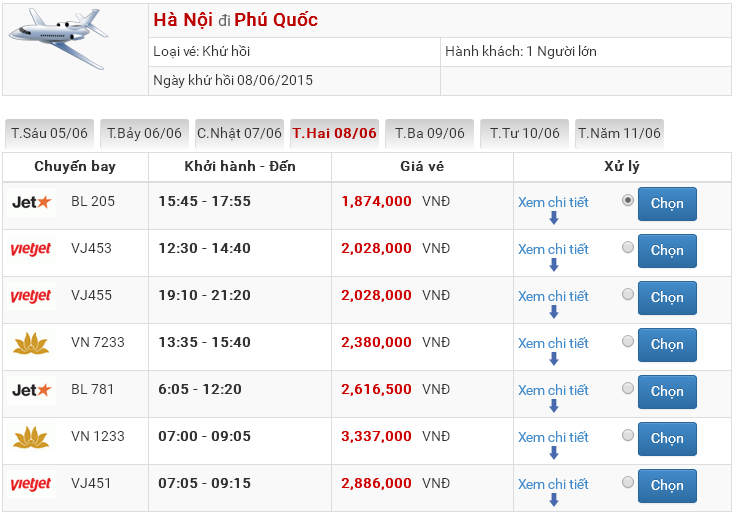Screen dimensions: 736x515
Task: Click the Xử lý column header
Action: coord(621,167)
